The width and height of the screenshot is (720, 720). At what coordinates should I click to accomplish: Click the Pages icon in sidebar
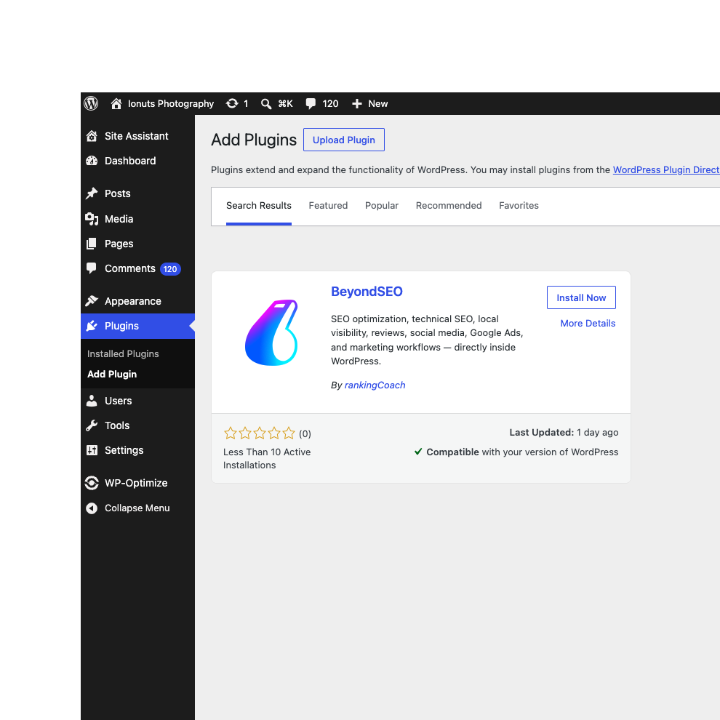[x=92, y=244]
